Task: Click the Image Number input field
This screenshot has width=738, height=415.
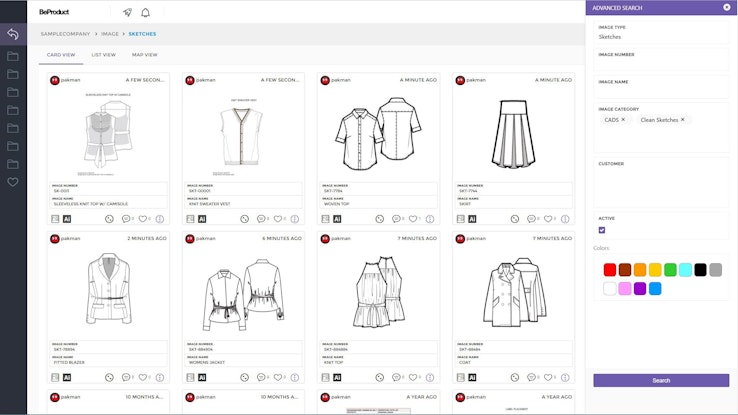Action: (x=661, y=64)
